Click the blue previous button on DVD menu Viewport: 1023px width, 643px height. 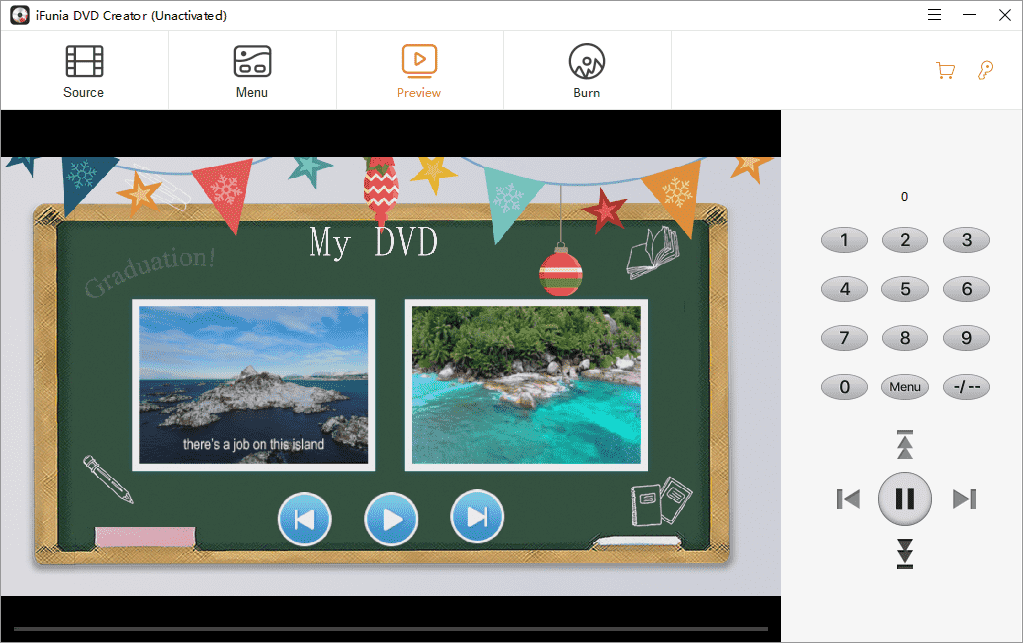[x=304, y=519]
